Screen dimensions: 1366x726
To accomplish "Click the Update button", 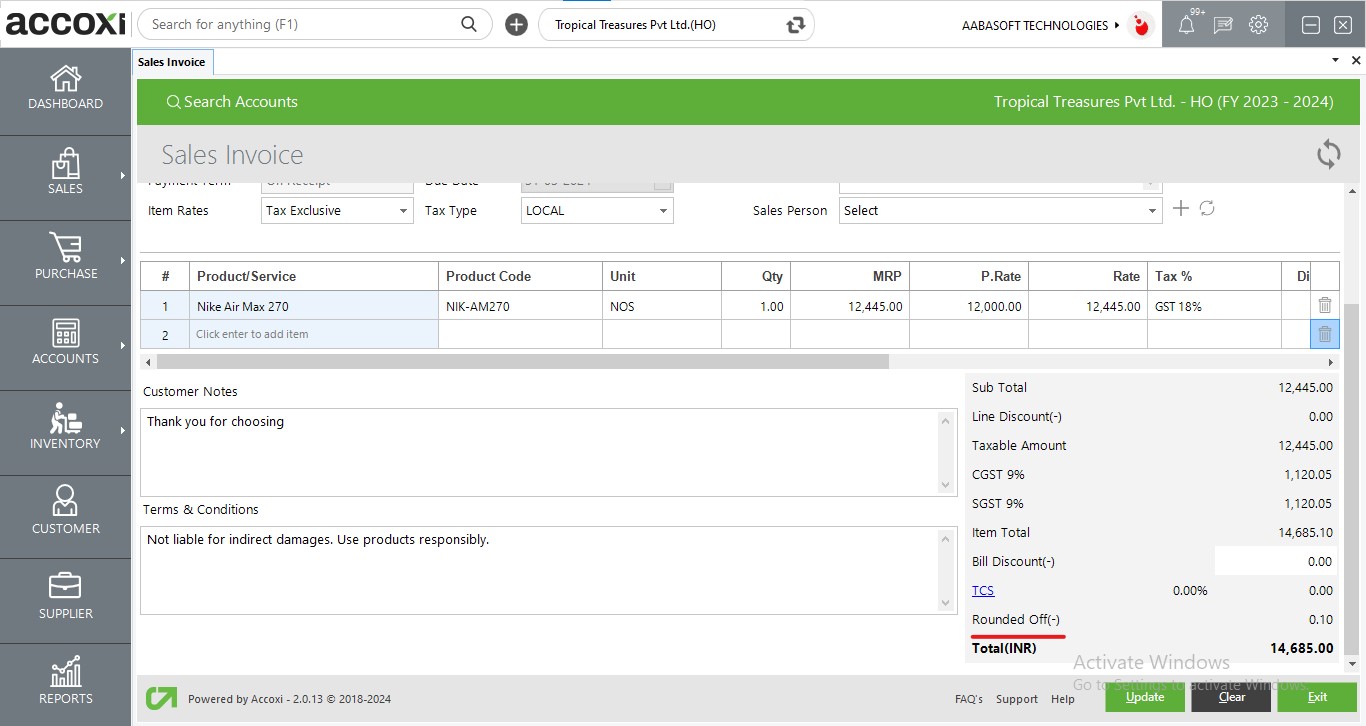I will click(x=1145, y=697).
